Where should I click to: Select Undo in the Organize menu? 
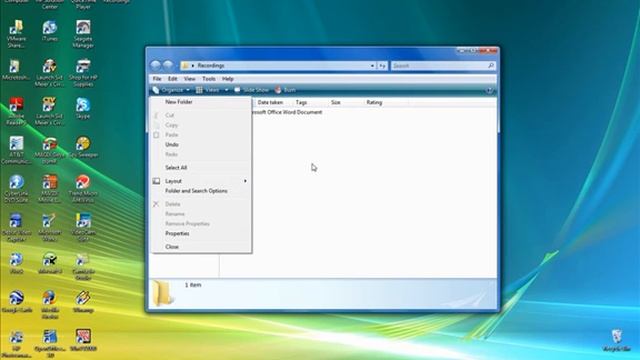point(172,144)
